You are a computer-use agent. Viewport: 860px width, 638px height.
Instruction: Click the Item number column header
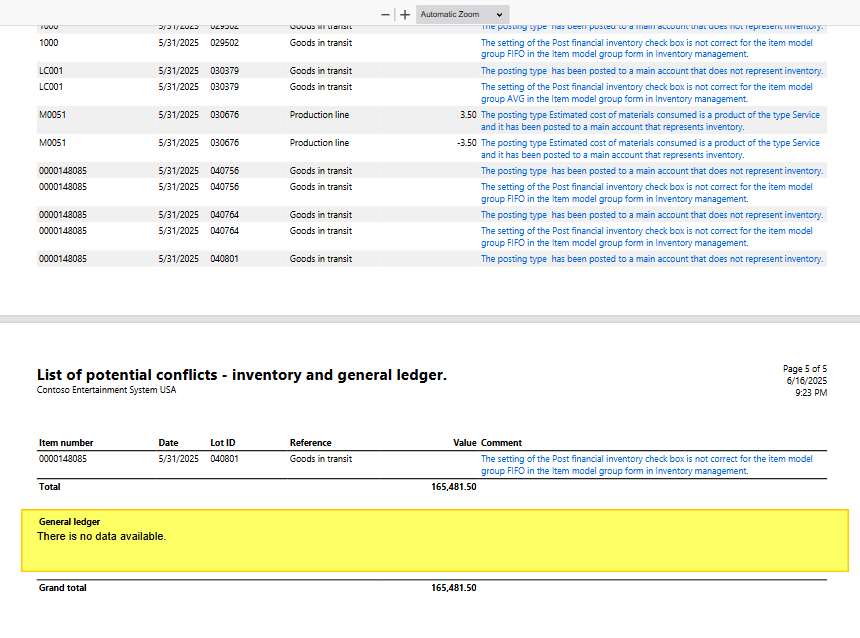(x=66, y=442)
